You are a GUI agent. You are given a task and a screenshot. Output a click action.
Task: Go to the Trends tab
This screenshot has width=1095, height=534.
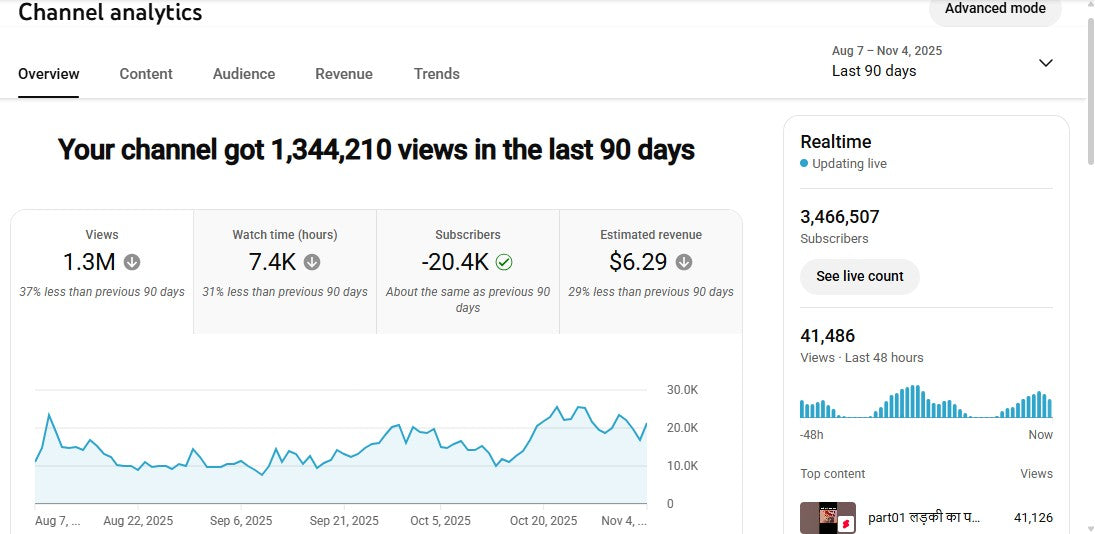click(437, 74)
